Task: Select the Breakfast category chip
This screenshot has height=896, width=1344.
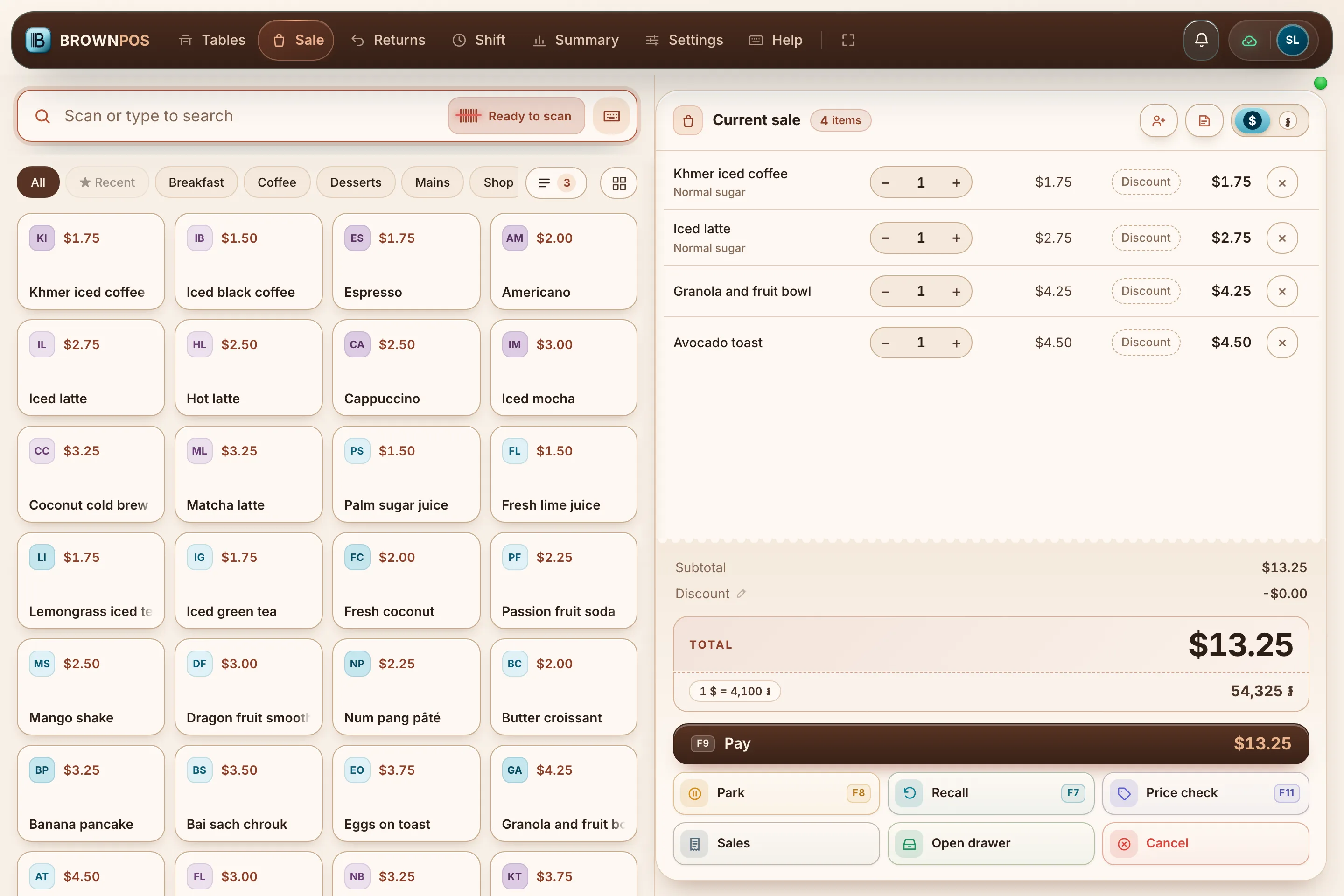Action: [x=196, y=183]
